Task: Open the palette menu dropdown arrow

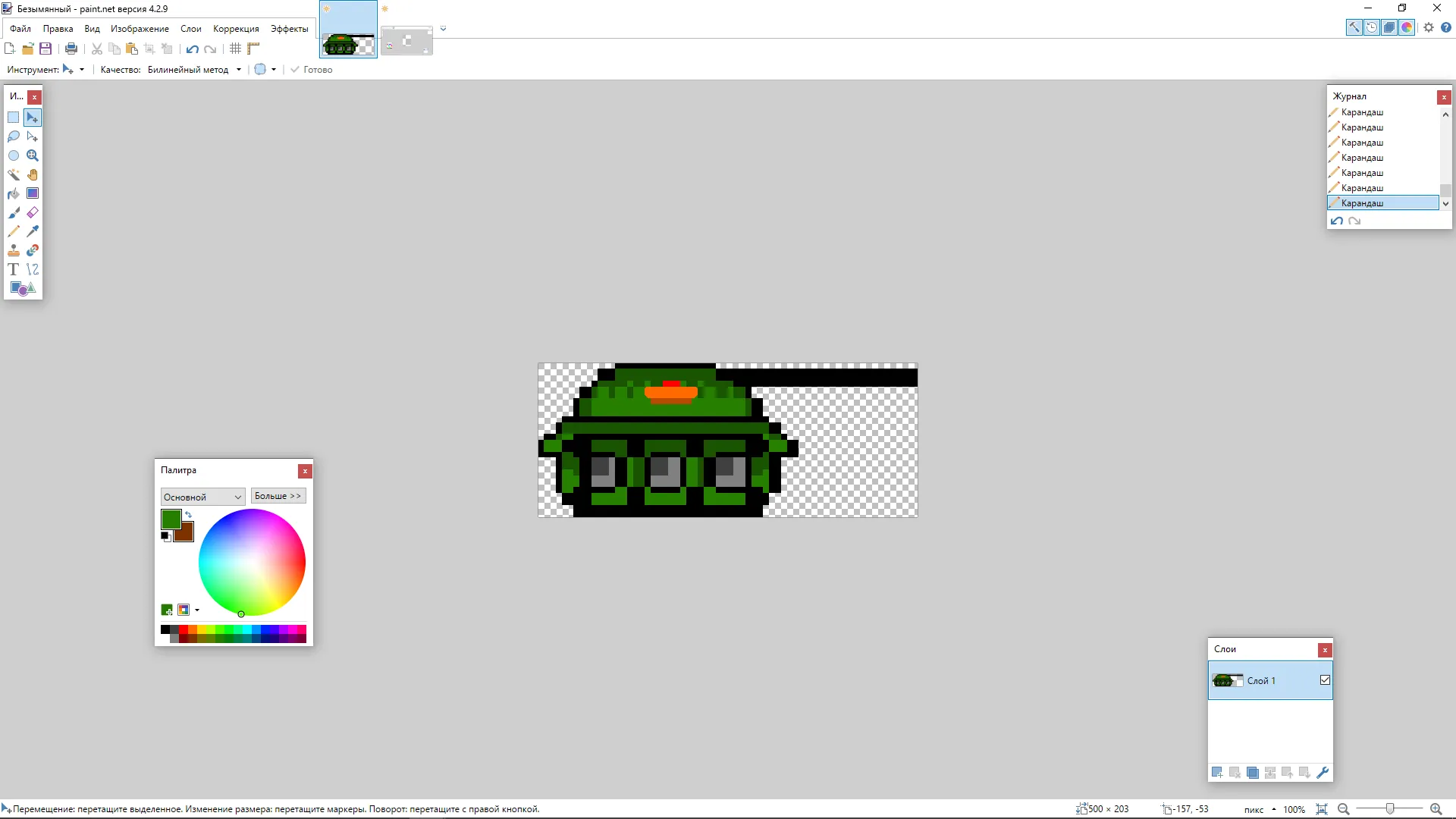Action: pyautogui.click(x=197, y=610)
